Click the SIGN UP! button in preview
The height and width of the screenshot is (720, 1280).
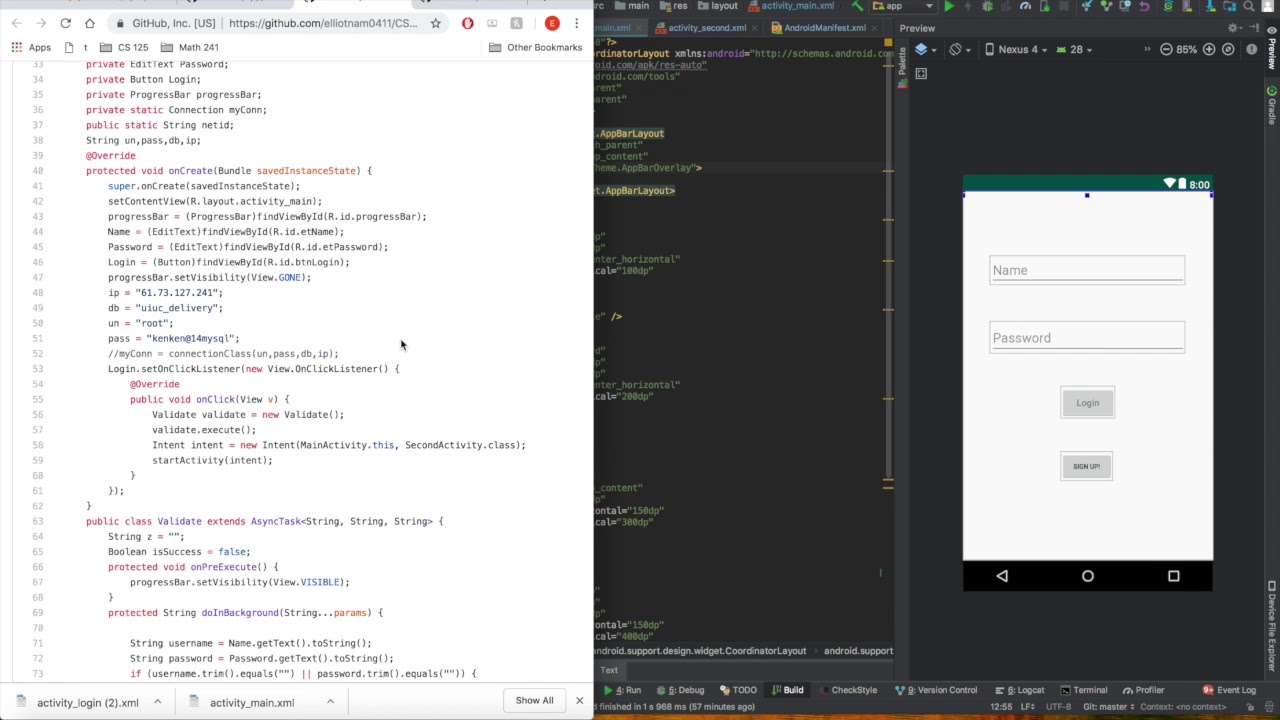click(x=1086, y=466)
